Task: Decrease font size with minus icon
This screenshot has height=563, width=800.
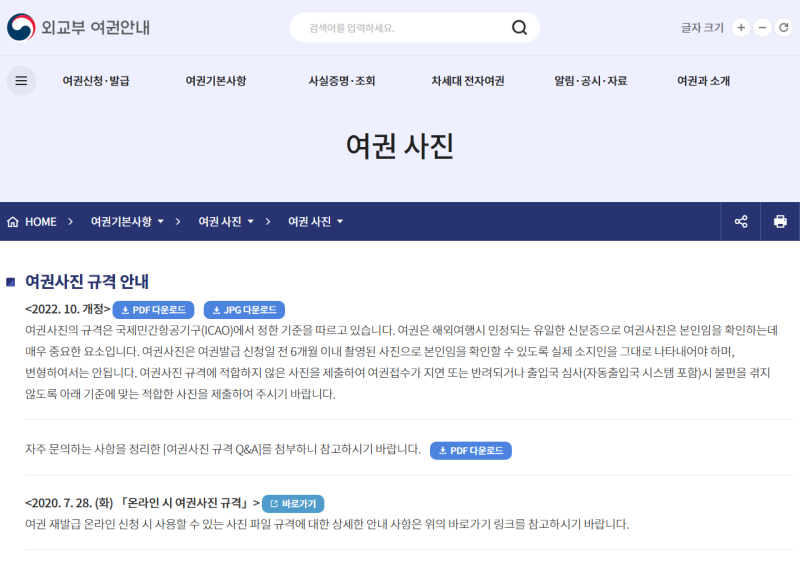Action: click(762, 28)
